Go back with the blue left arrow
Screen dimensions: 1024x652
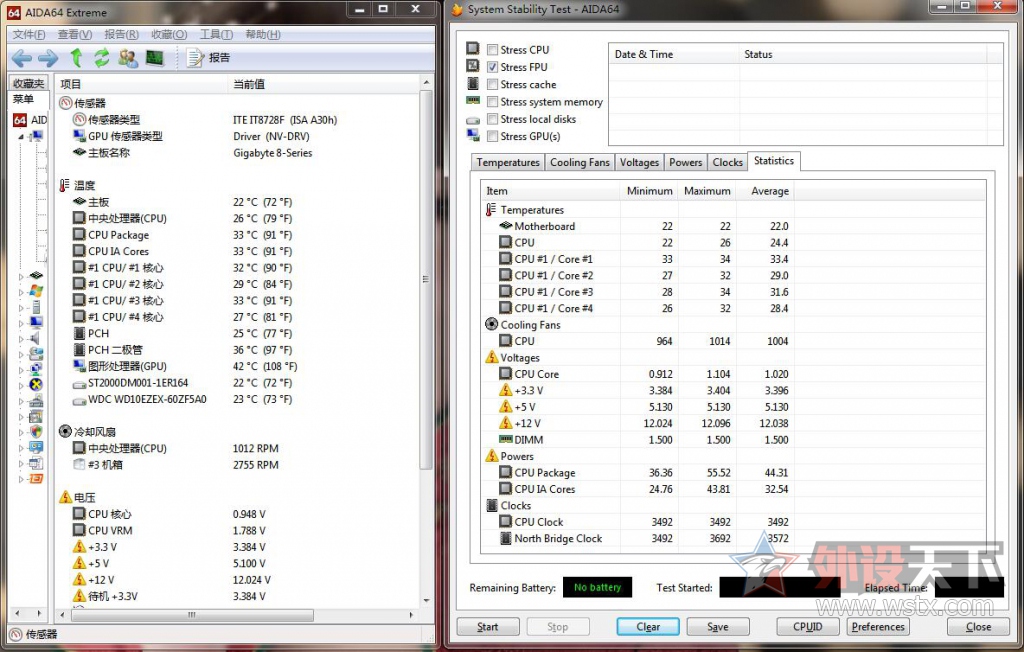pyautogui.click(x=22, y=59)
